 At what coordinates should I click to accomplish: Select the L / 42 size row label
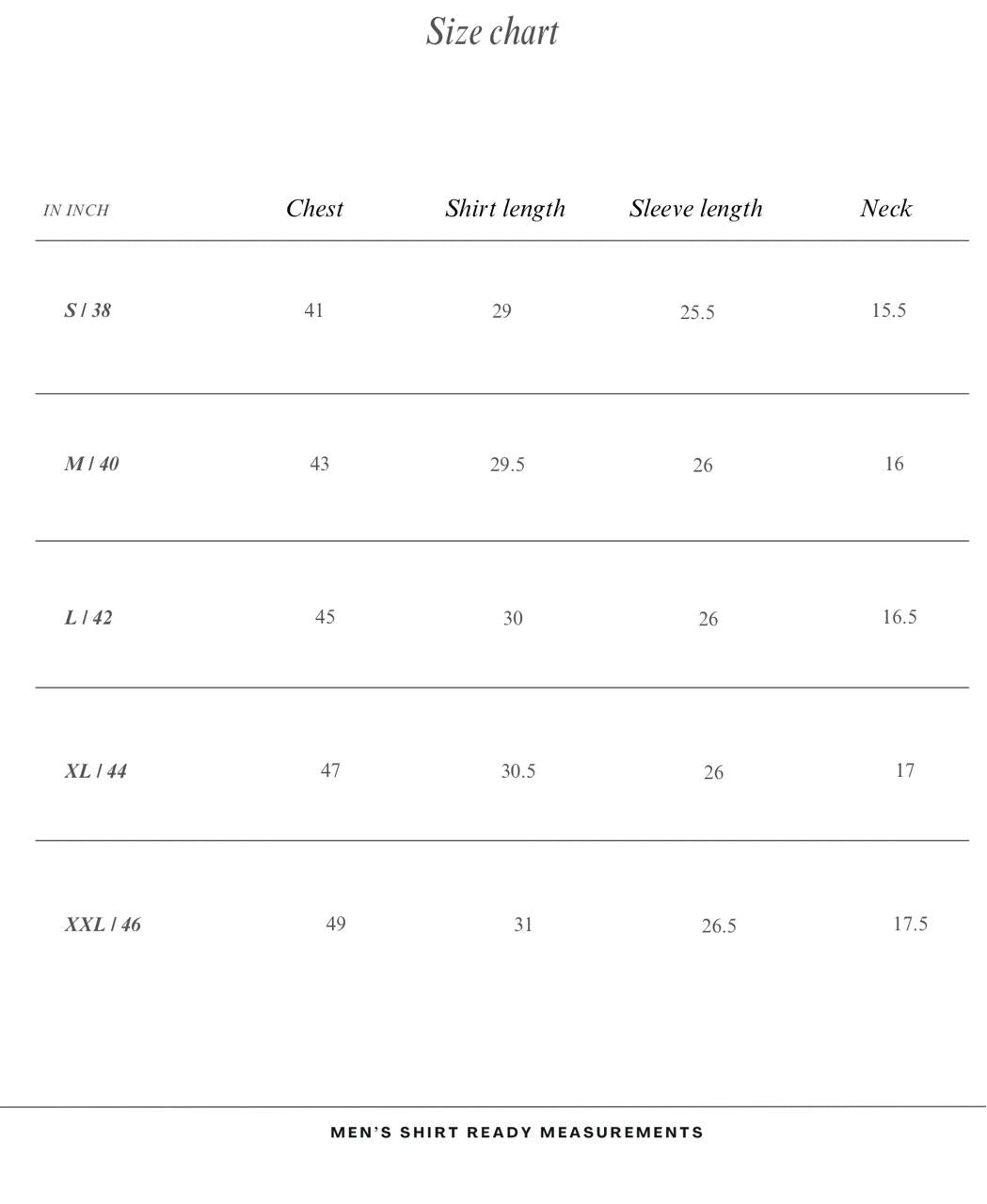[x=88, y=618]
